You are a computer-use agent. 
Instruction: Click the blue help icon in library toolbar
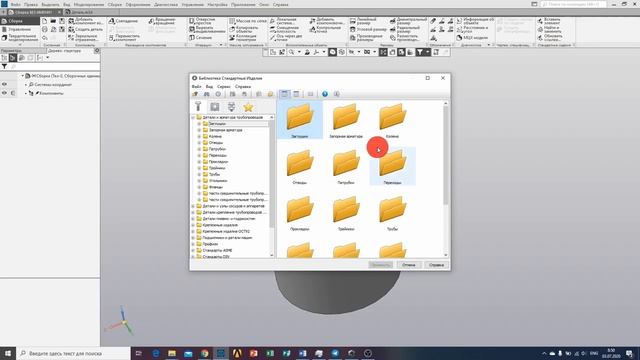pyautogui.click(x=325, y=94)
